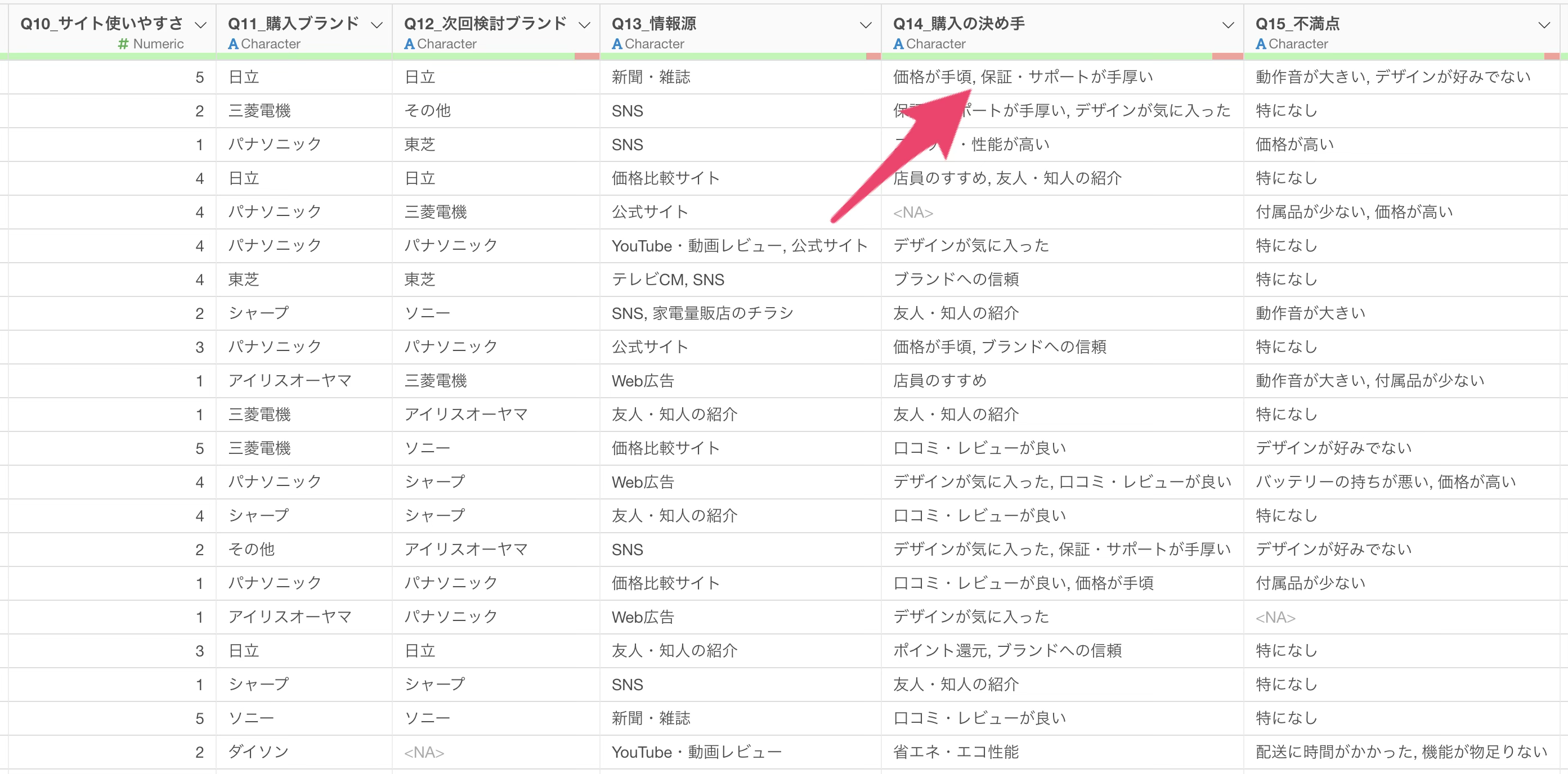1568x774 pixels.
Task: Click the <NA> cell in Q14_購入の決め手 column
Action: pyautogui.click(x=1062, y=213)
